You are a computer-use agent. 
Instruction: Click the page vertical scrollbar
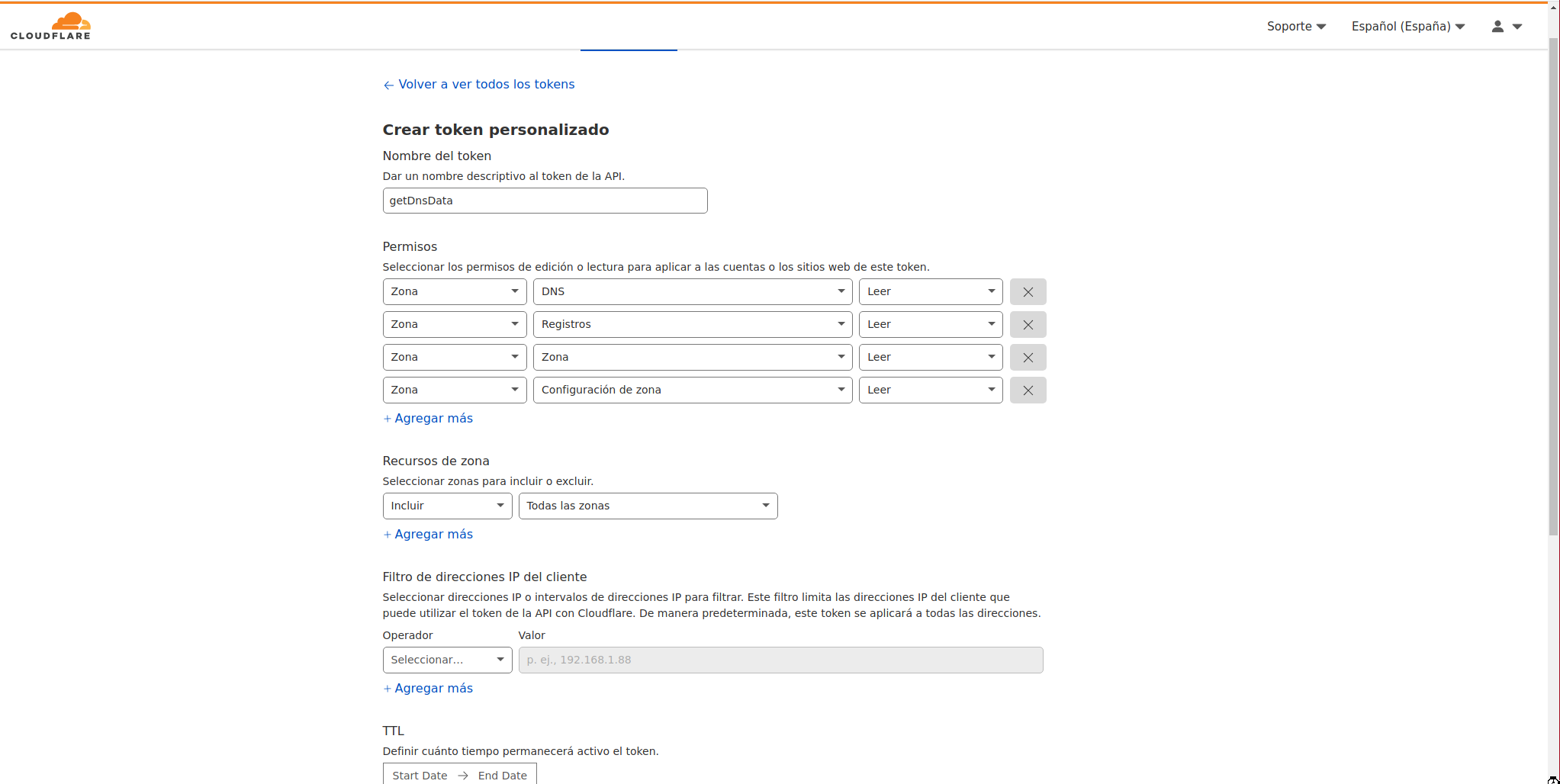click(x=1553, y=305)
